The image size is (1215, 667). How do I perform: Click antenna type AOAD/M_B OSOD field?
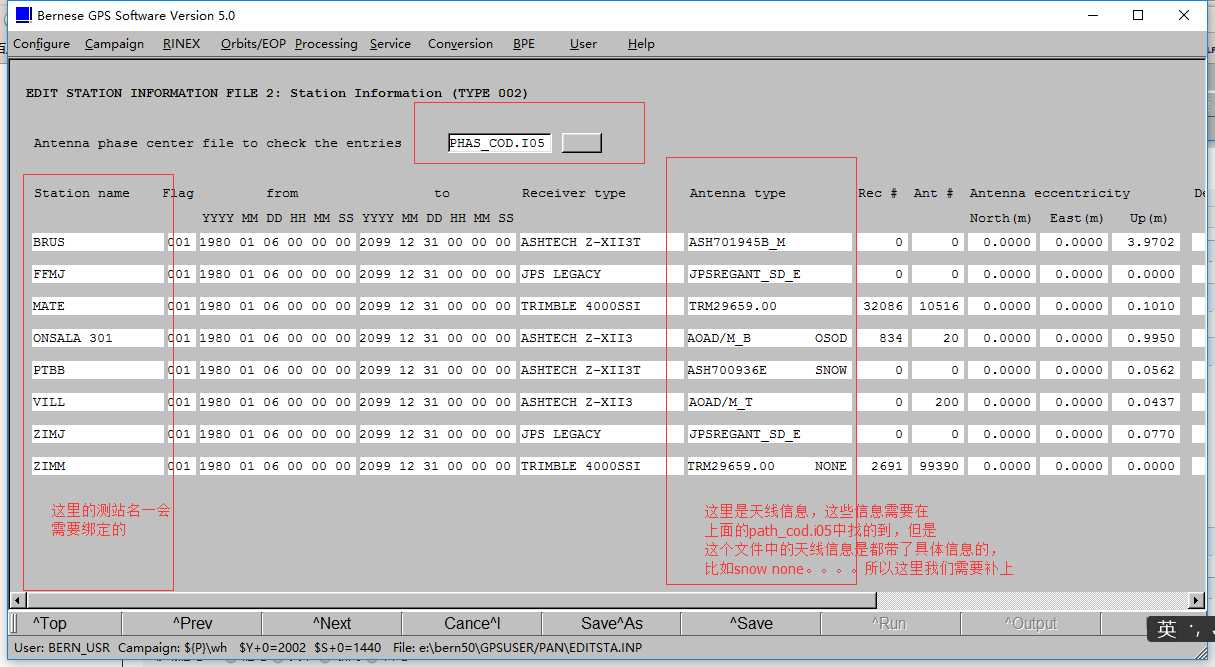tap(769, 338)
